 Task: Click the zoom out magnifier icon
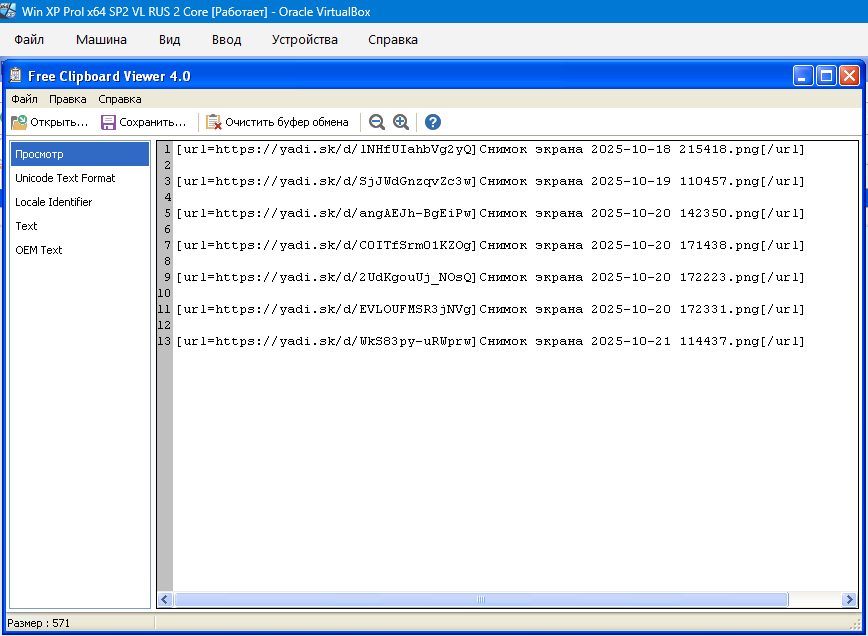pos(377,122)
